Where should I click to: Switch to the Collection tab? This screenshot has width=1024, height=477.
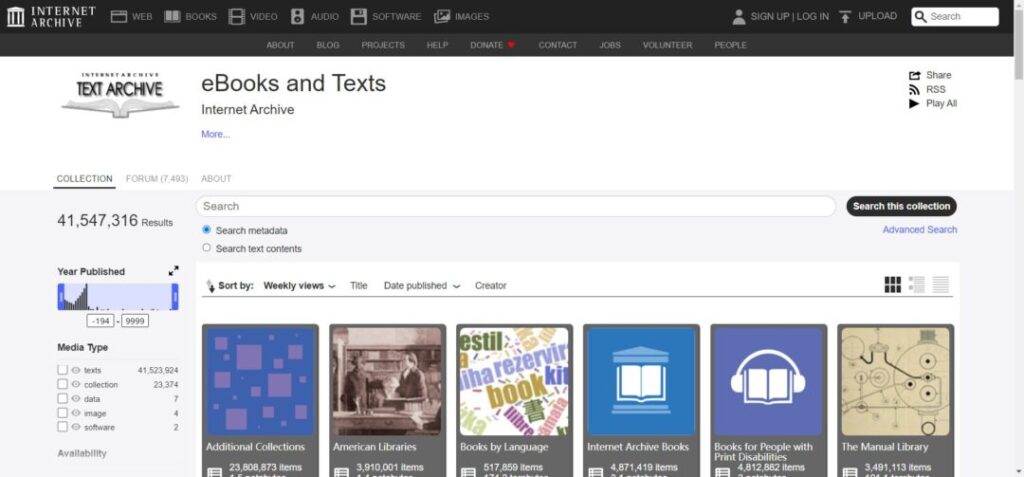pyautogui.click(x=84, y=178)
